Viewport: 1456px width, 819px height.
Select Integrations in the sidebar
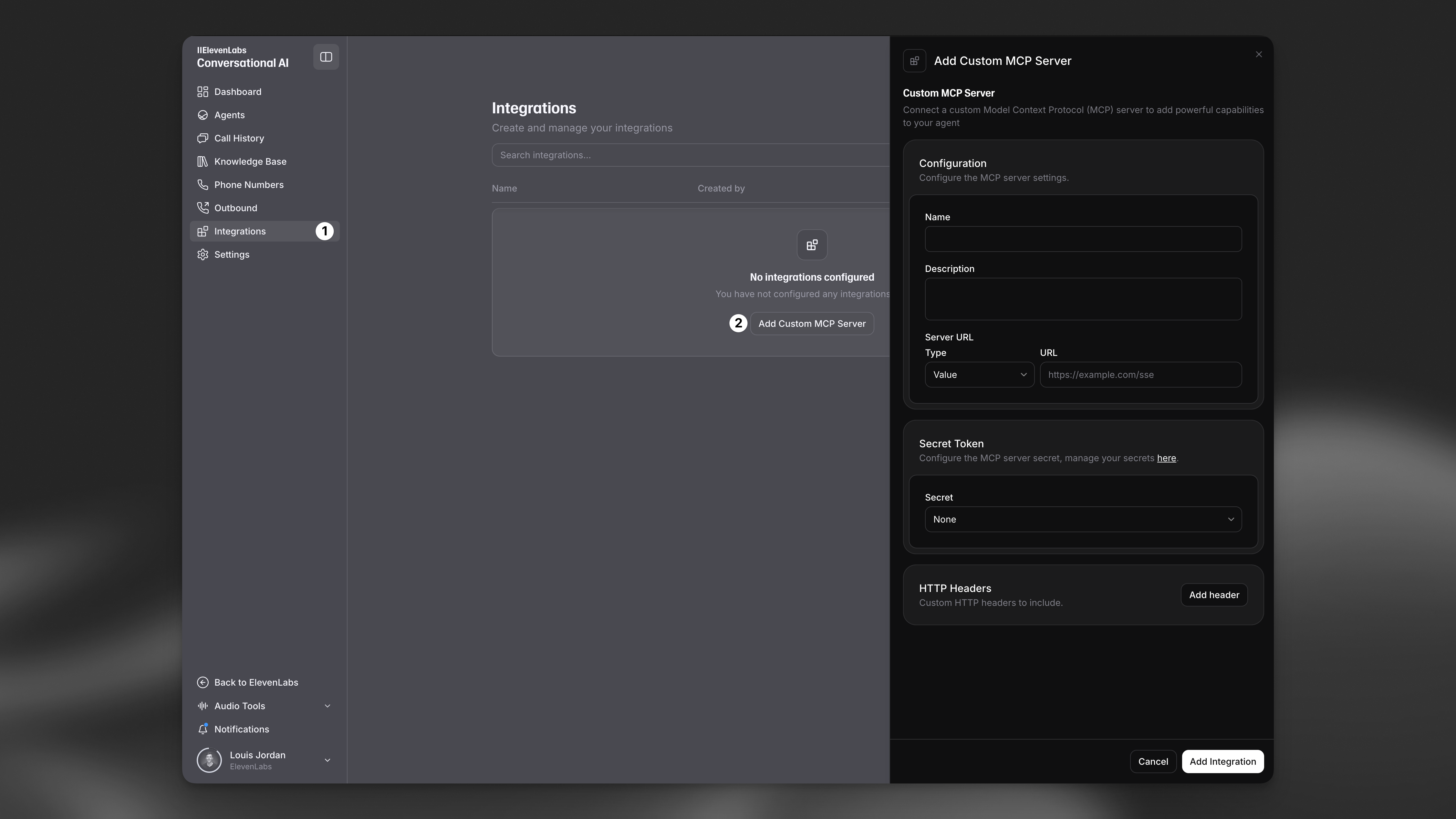coord(240,231)
